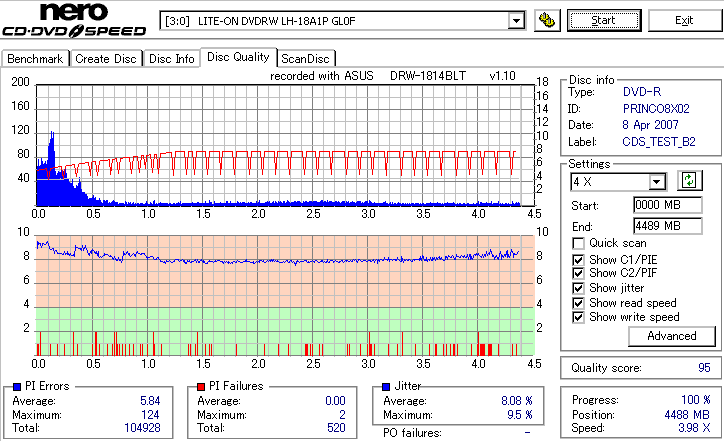Click PI Errors average 5.84
This screenshot has width=724, height=441.
coord(150,401)
